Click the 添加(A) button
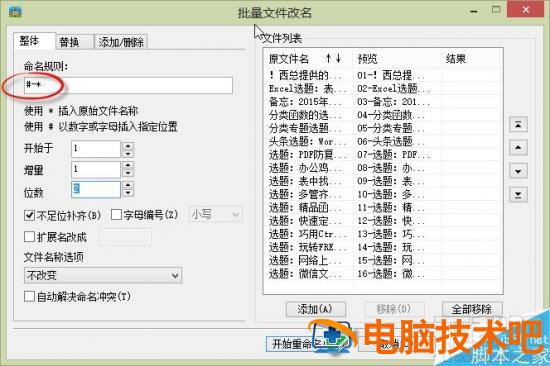This screenshot has width=550, height=366. point(315,309)
